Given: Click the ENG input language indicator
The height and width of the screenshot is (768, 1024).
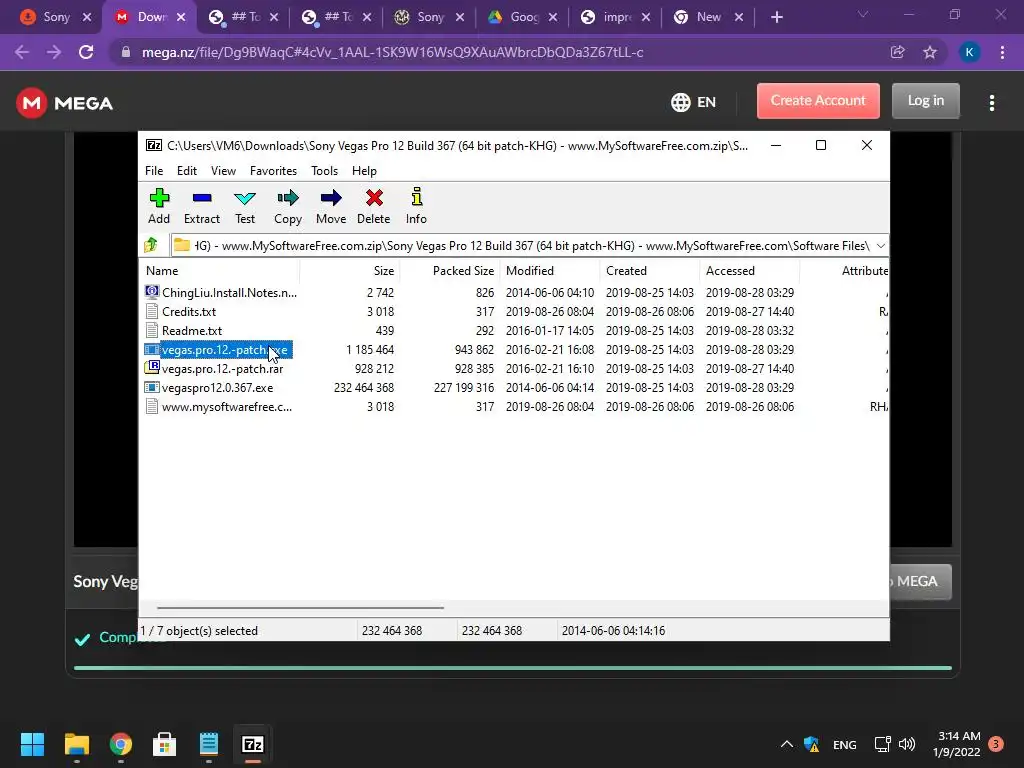Looking at the screenshot, I should click(x=844, y=744).
